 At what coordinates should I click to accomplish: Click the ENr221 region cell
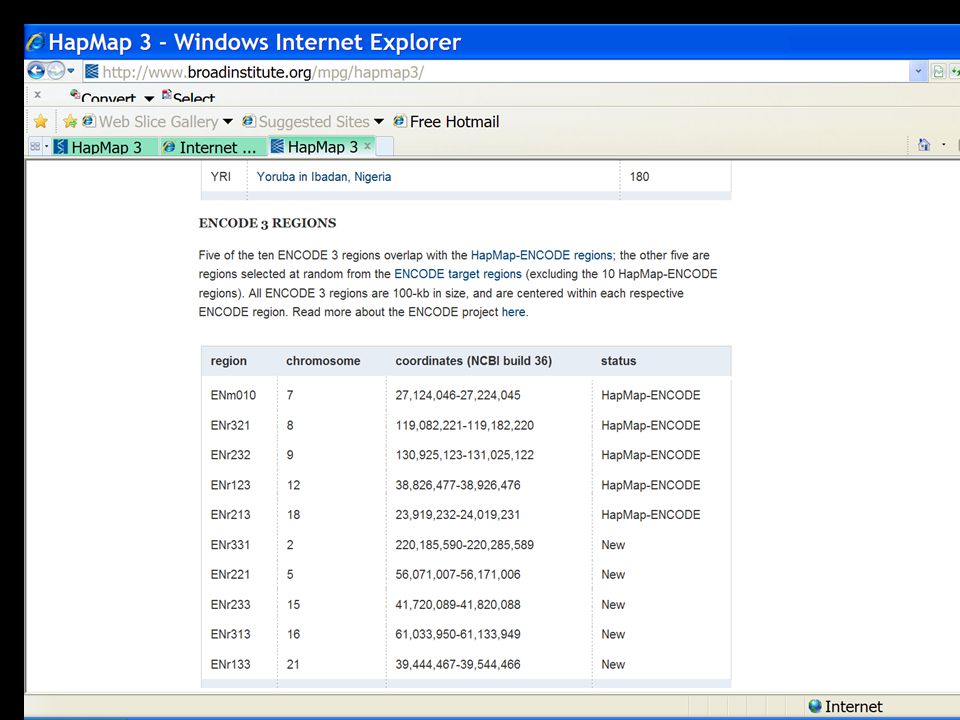[x=230, y=575]
